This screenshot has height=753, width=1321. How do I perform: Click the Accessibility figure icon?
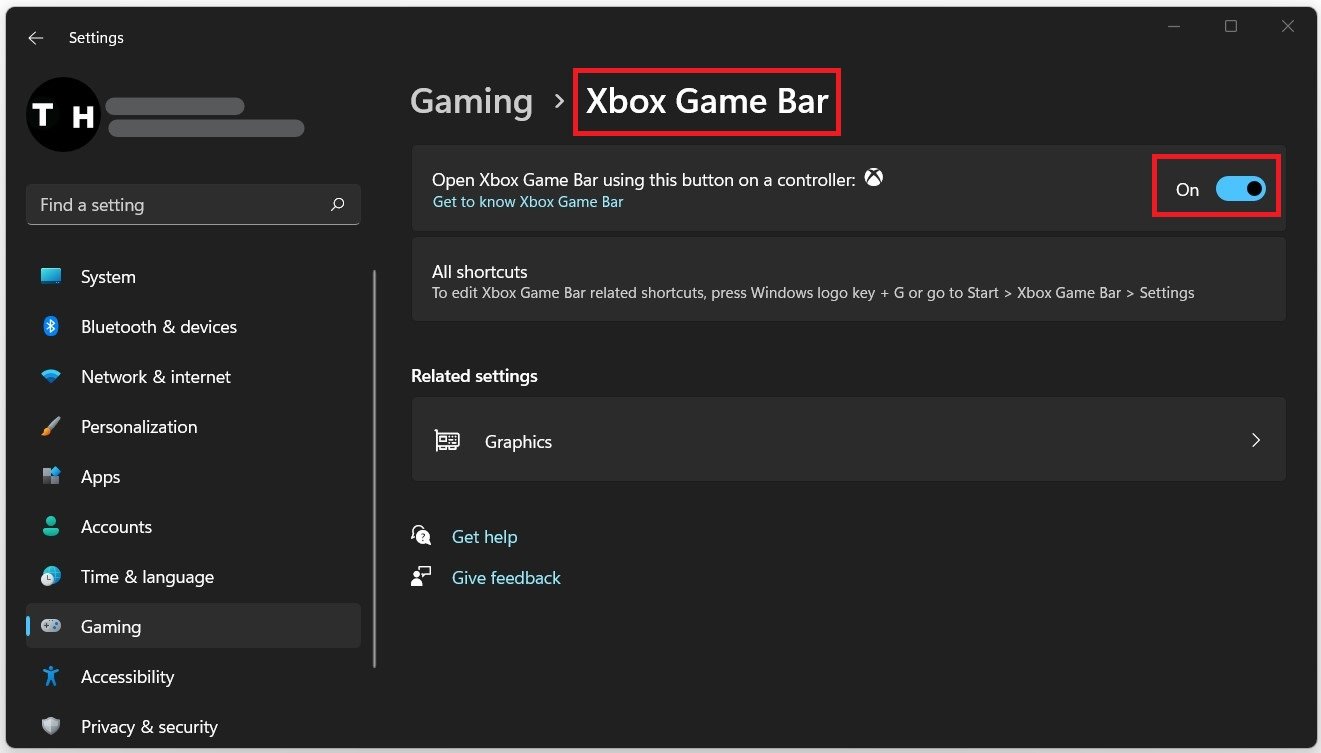pos(51,677)
